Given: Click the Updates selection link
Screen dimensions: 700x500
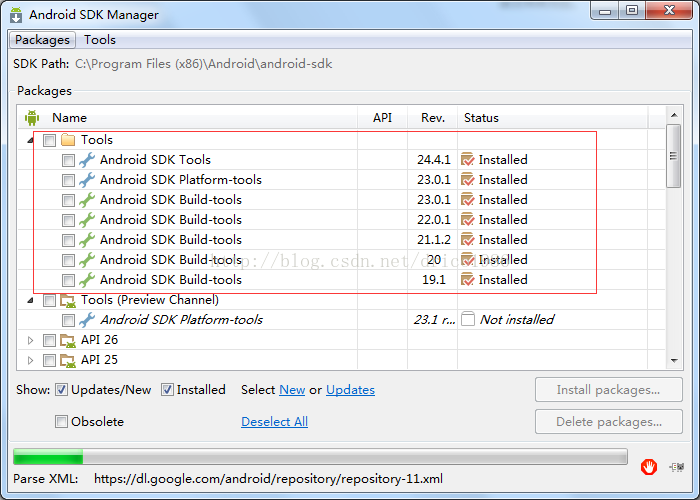Looking at the screenshot, I should 350,390.
